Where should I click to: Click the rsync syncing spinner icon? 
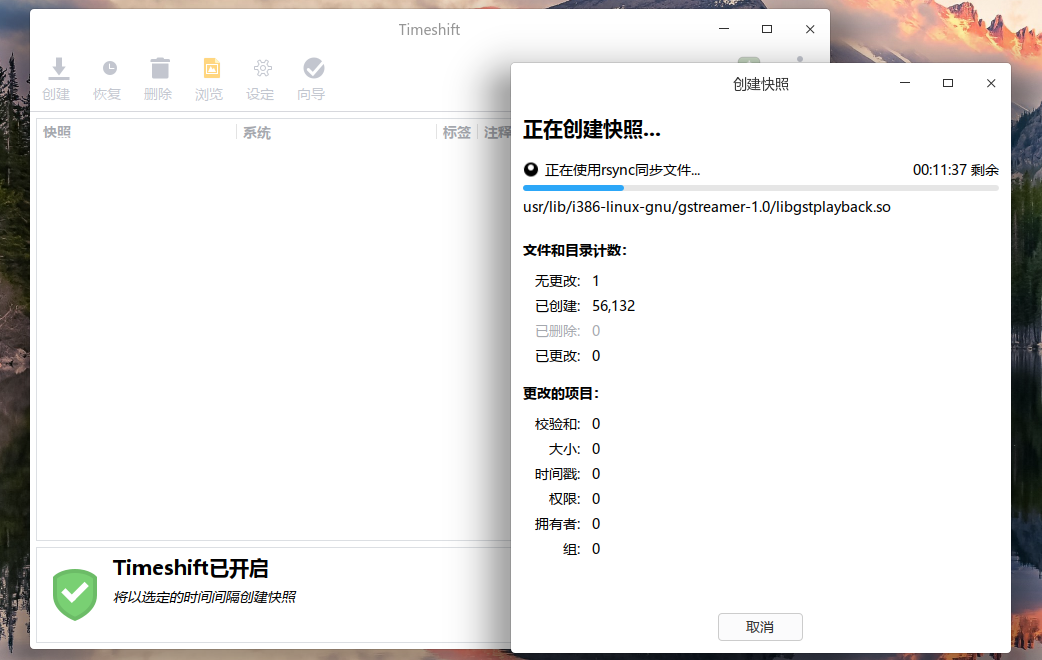point(530,169)
